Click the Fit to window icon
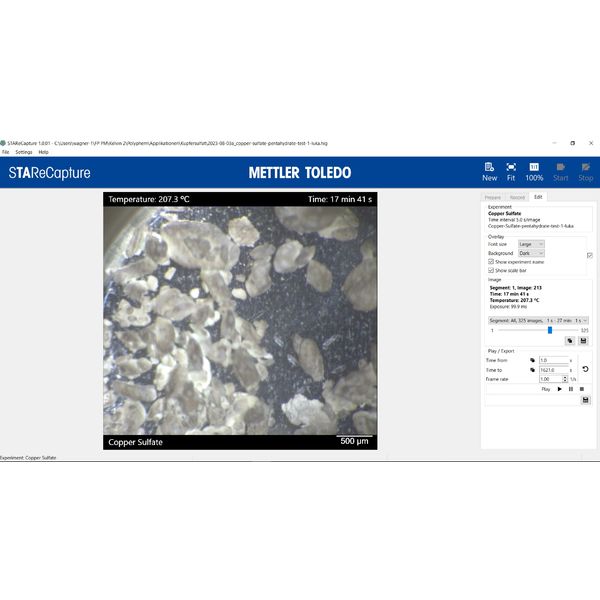 [511, 172]
